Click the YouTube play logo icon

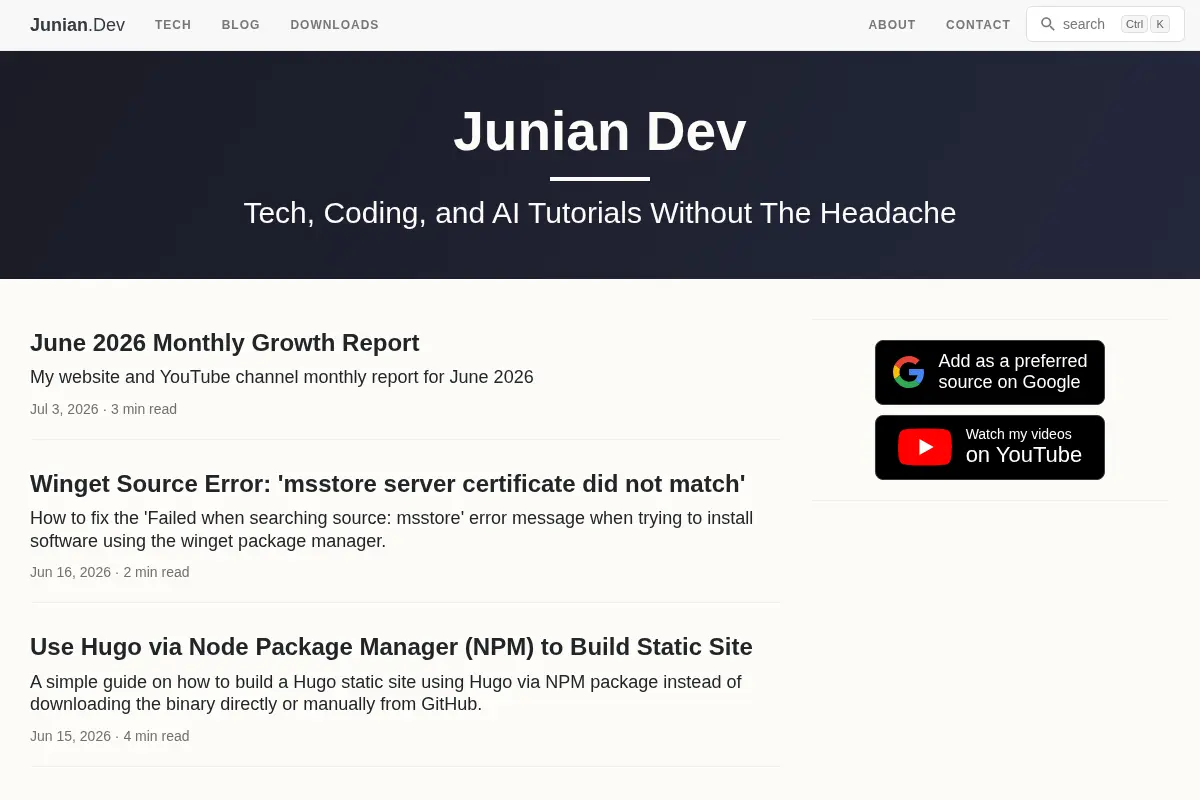pos(925,447)
